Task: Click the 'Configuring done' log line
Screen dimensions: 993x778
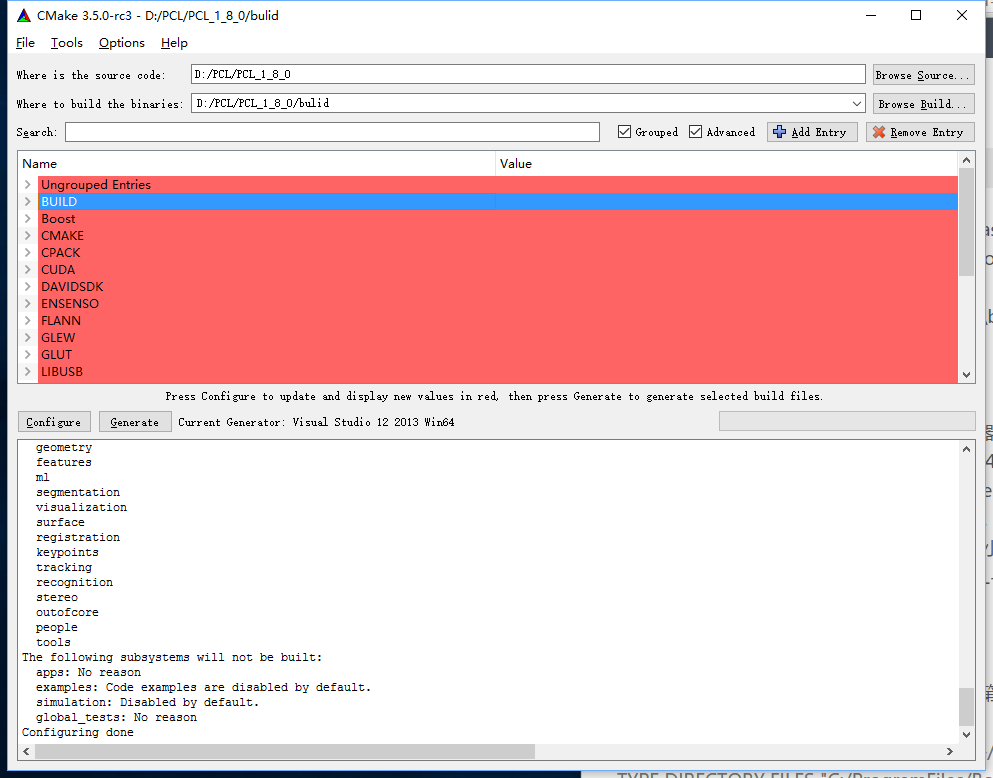Action: pos(77,732)
